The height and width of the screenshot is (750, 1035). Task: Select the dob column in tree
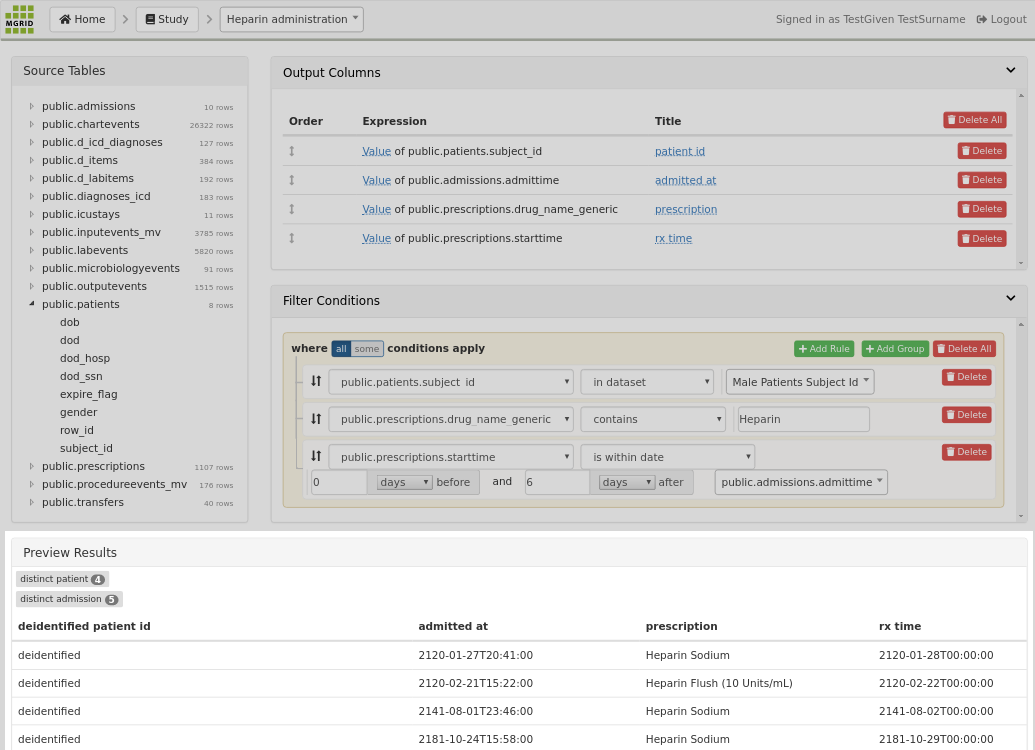coord(69,322)
